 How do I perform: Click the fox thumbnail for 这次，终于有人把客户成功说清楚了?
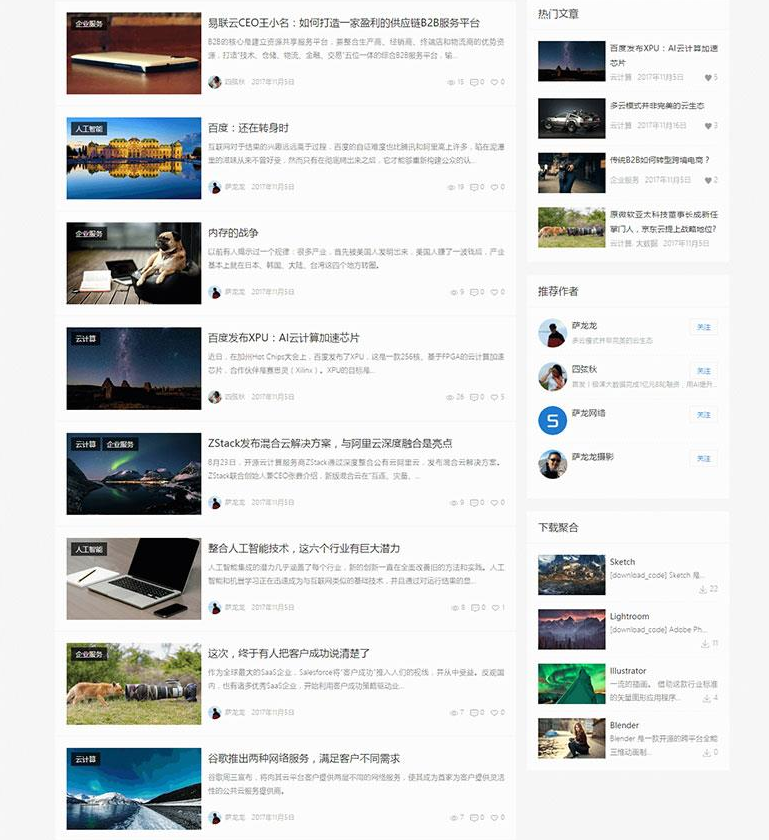[134, 683]
